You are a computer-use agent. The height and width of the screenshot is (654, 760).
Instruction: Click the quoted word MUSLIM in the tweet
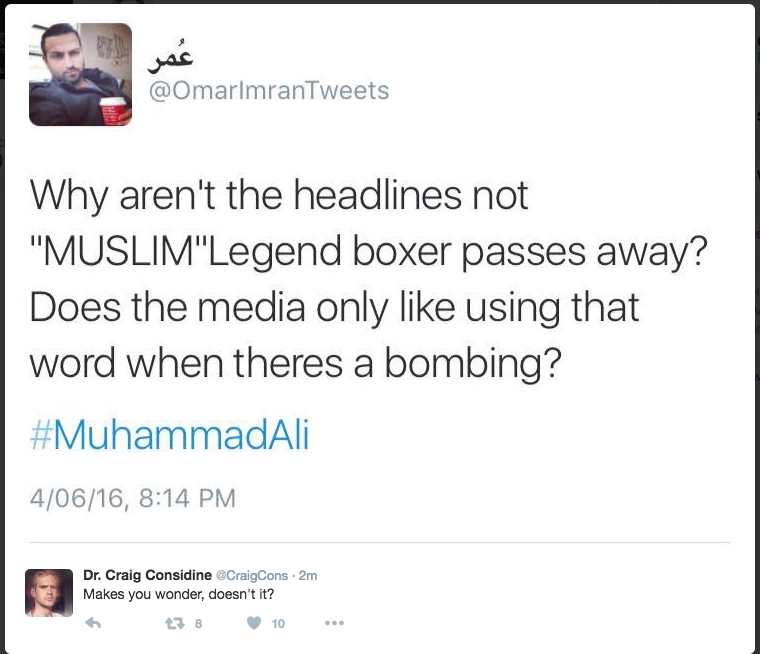pos(119,251)
